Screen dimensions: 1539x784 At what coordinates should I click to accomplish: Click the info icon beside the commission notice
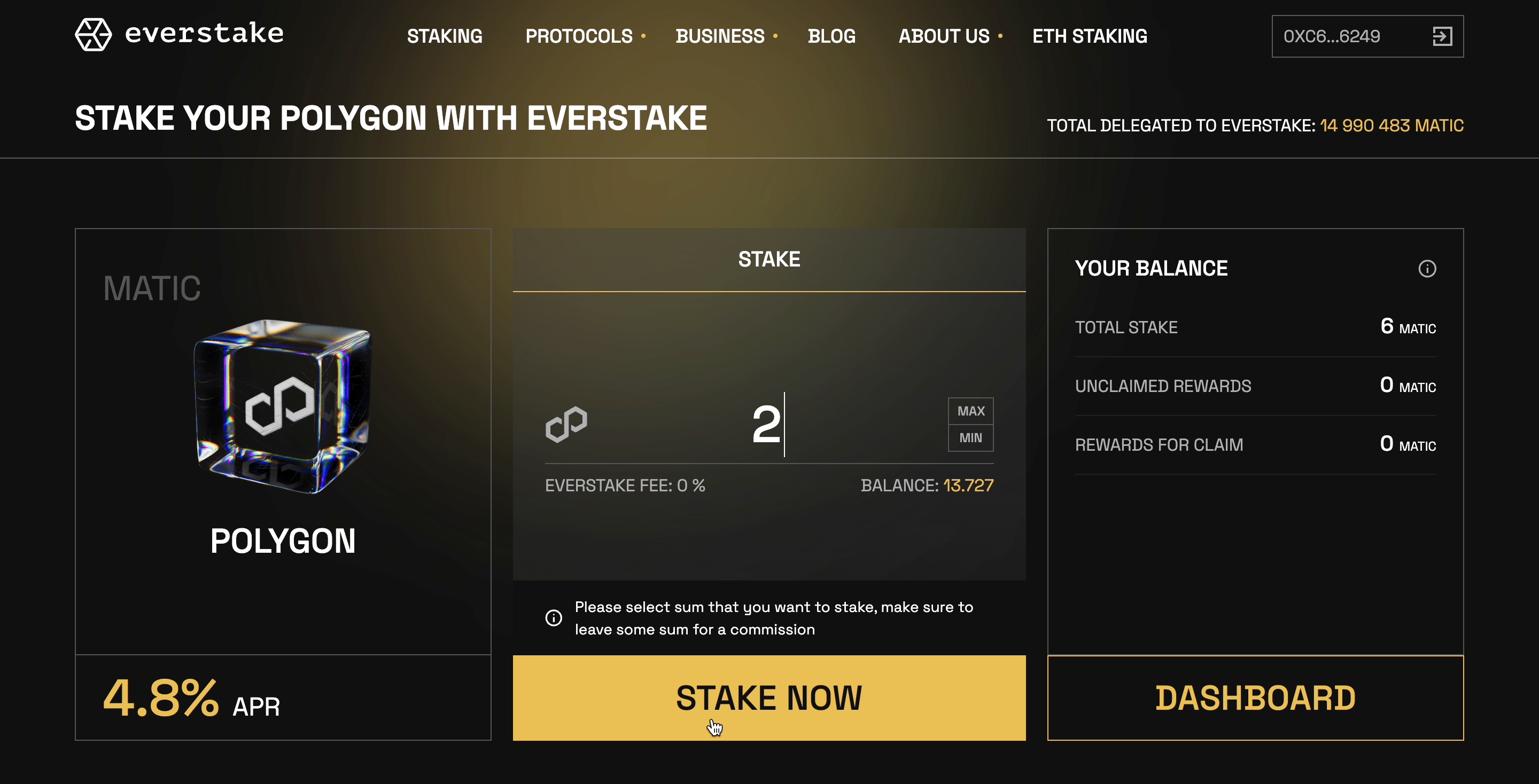click(x=553, y=617)
